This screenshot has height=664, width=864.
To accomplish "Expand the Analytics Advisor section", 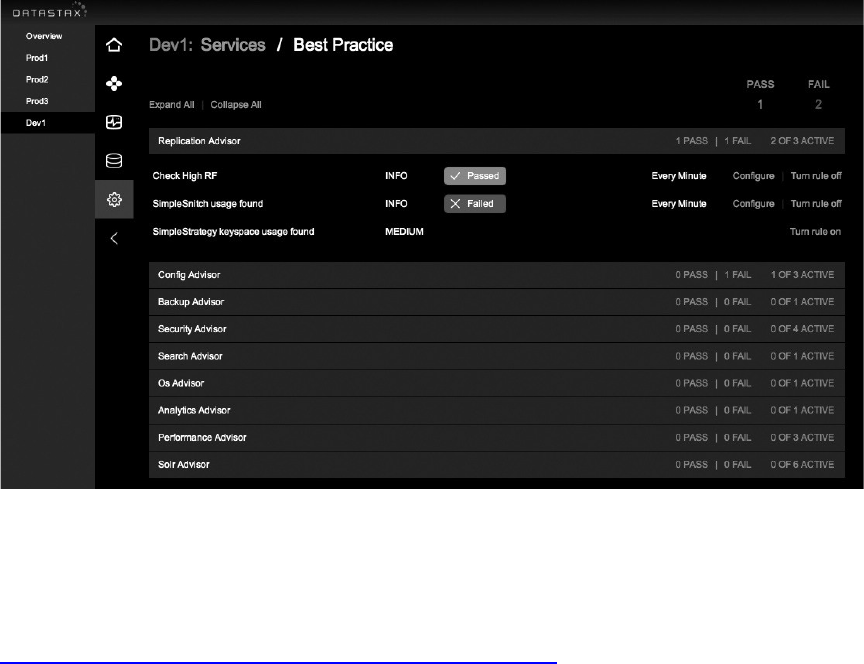I will (x=496, y=410).
